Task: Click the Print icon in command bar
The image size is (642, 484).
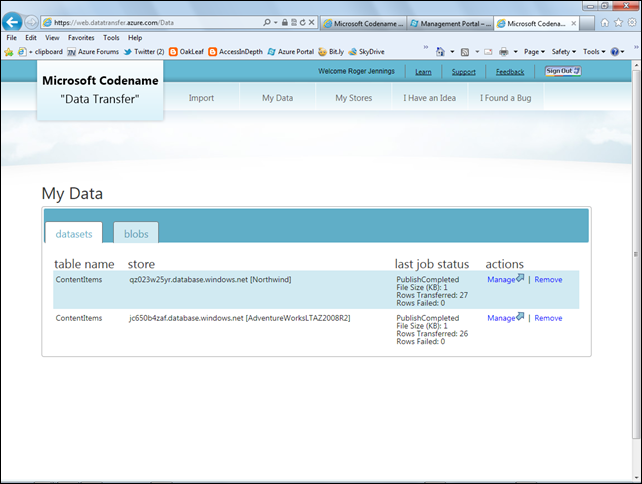Action: click(x=504, y=52)
